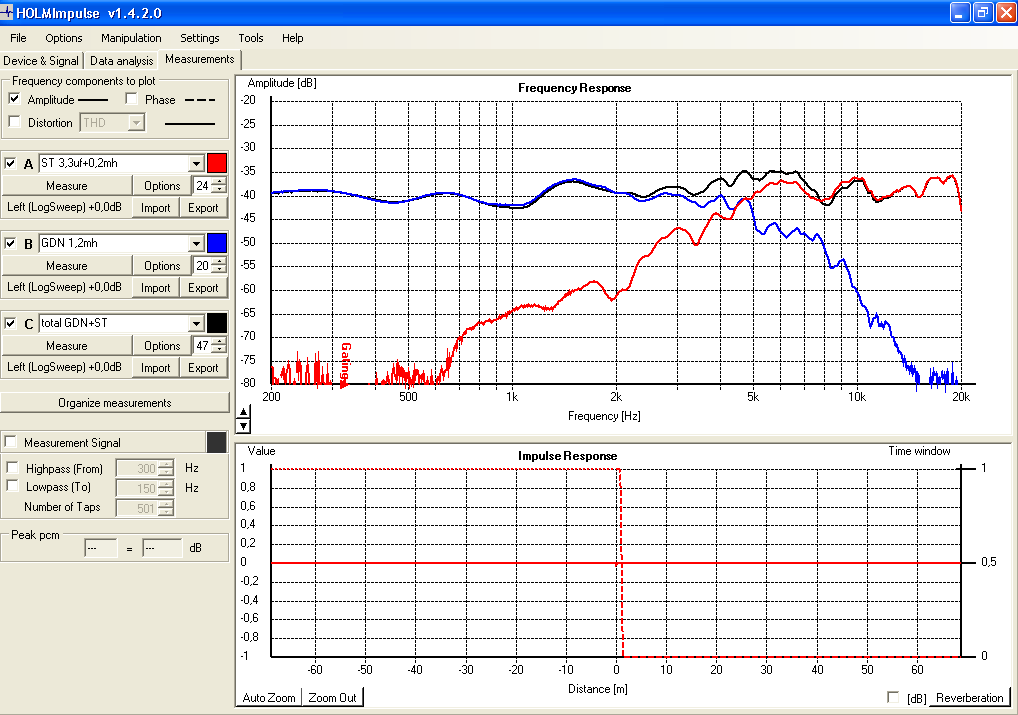
Task: Click the first Peak pcm value field
Action: [101, 548]
